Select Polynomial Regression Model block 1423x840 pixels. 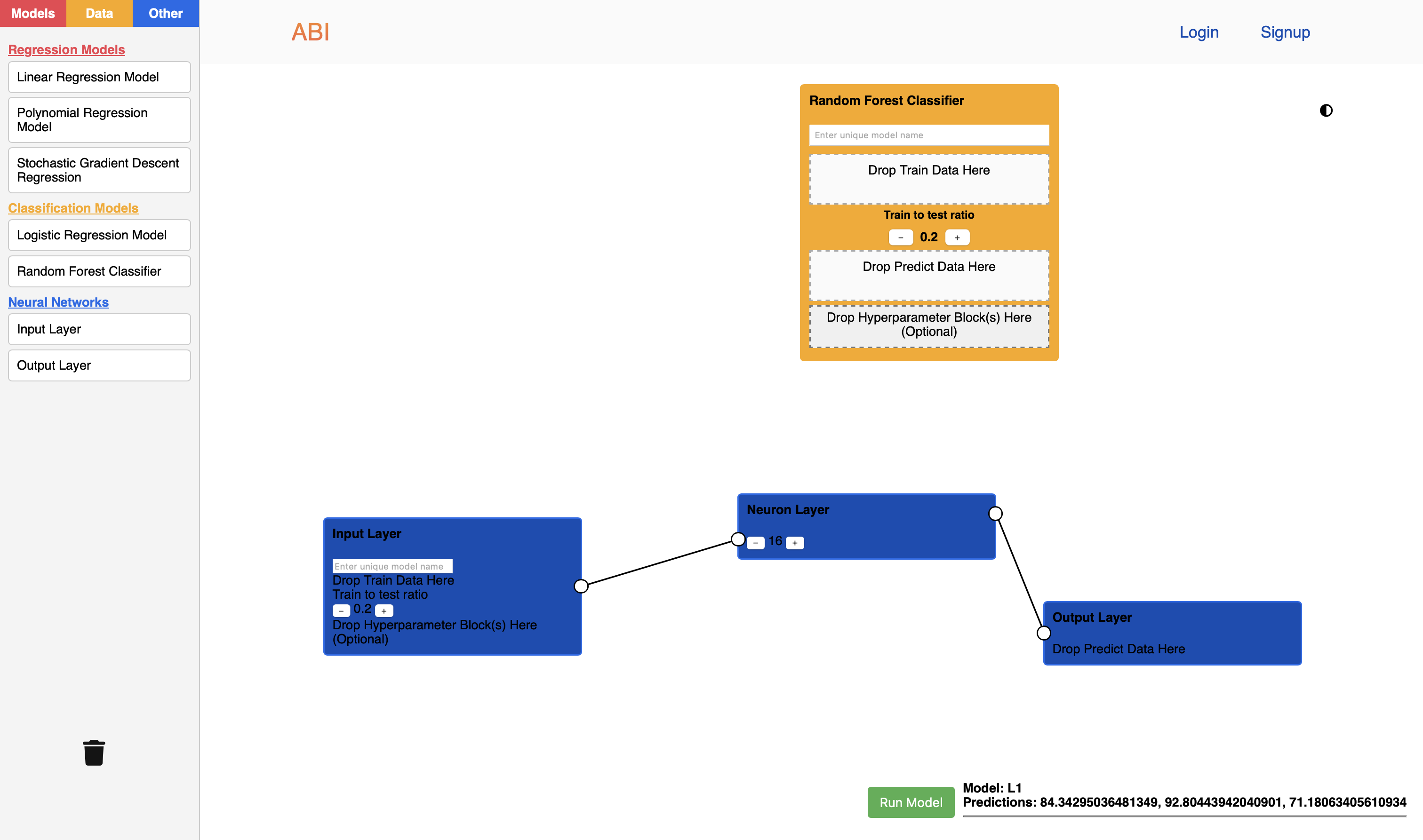[x=99, y=120]
